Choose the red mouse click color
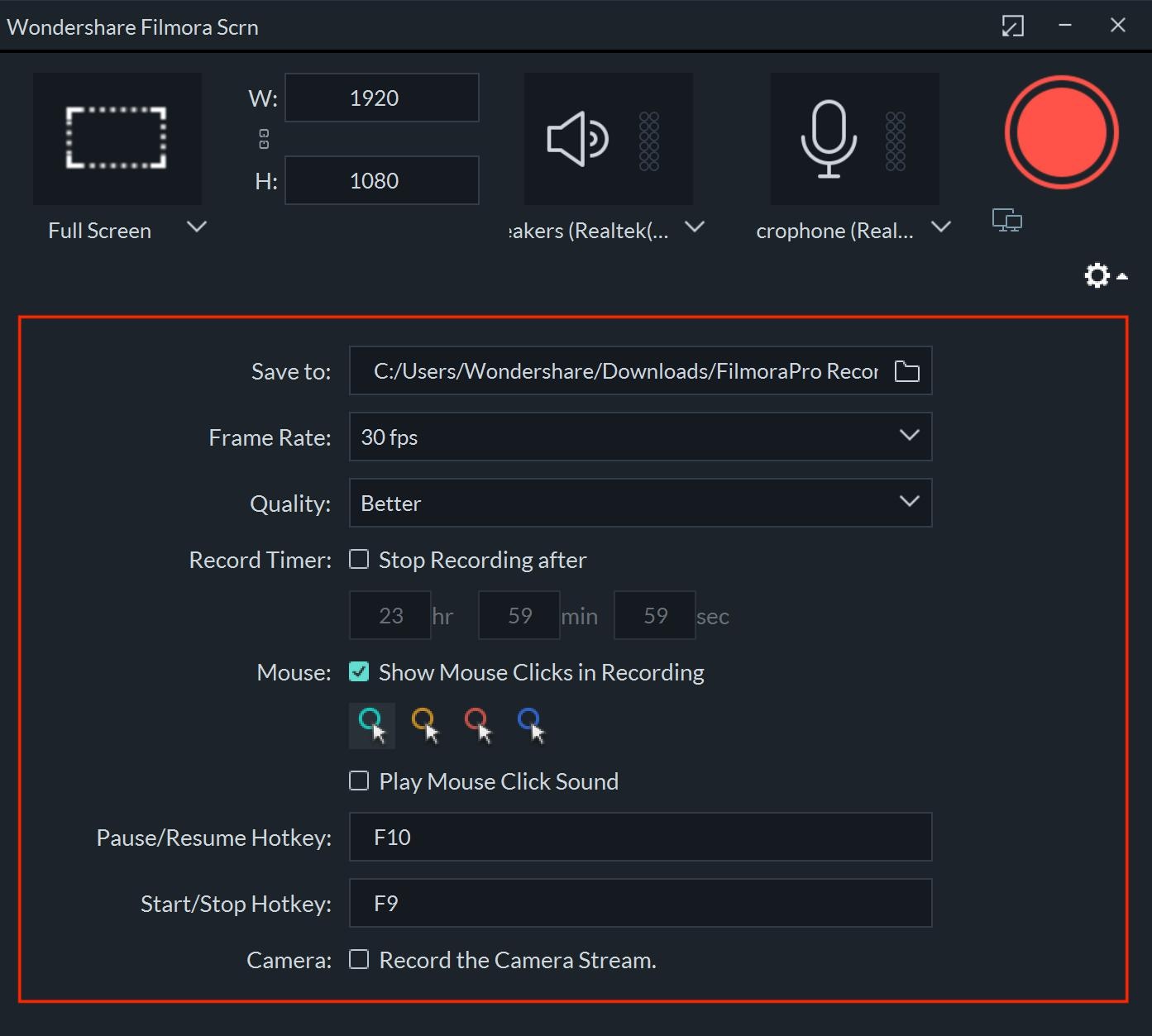 pos(478,725)
